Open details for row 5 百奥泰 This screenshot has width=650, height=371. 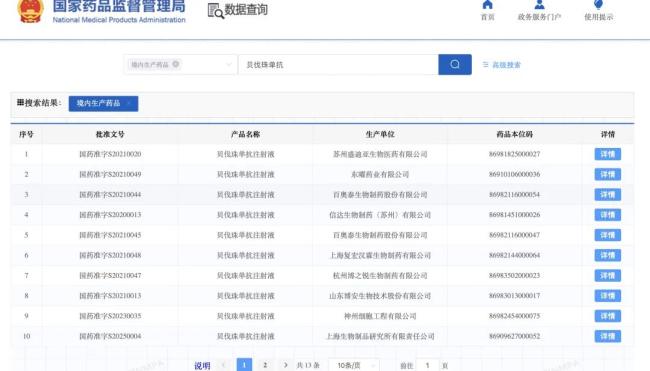[607, 235]
